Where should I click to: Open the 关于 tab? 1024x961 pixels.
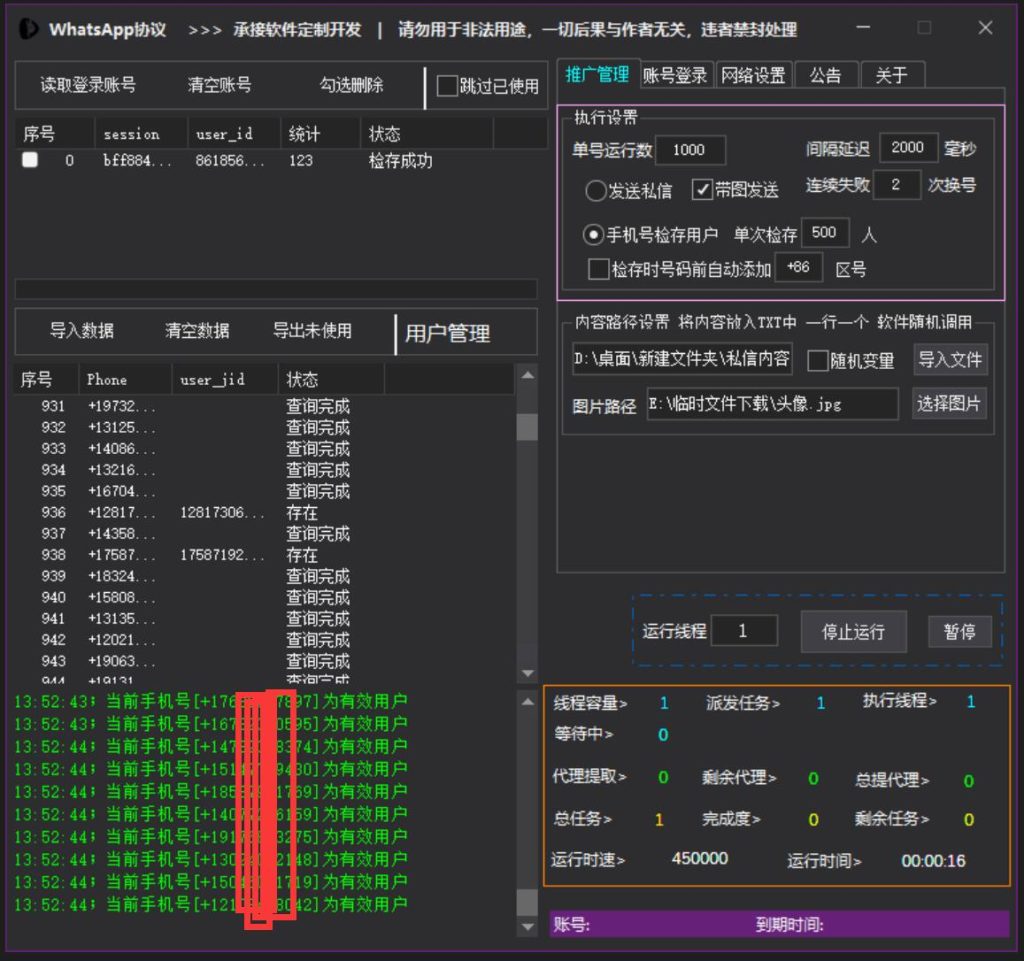click(891, 73)
